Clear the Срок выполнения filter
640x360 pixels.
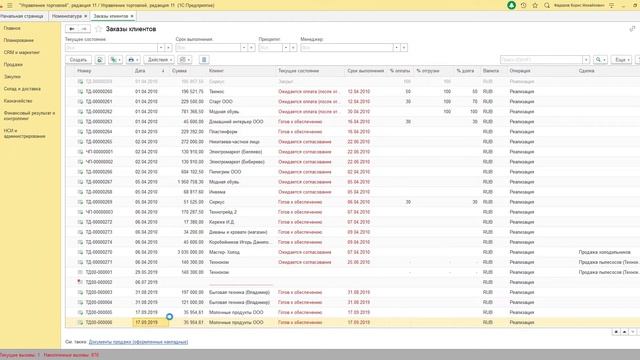pos(252,48)
